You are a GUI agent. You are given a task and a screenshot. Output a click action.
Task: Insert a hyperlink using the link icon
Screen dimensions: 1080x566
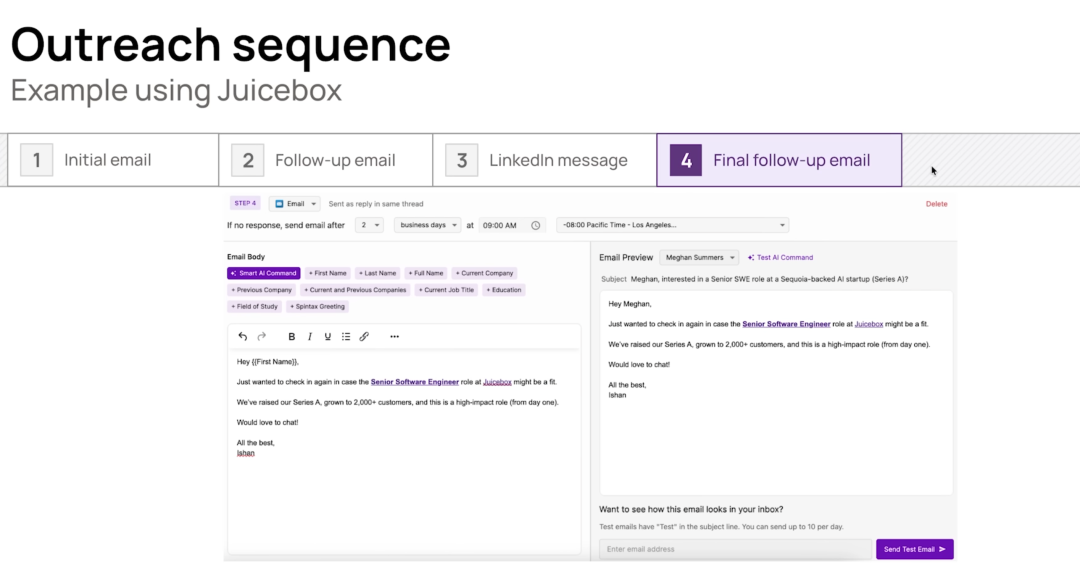pyautogui.click(x=364, y=337)
